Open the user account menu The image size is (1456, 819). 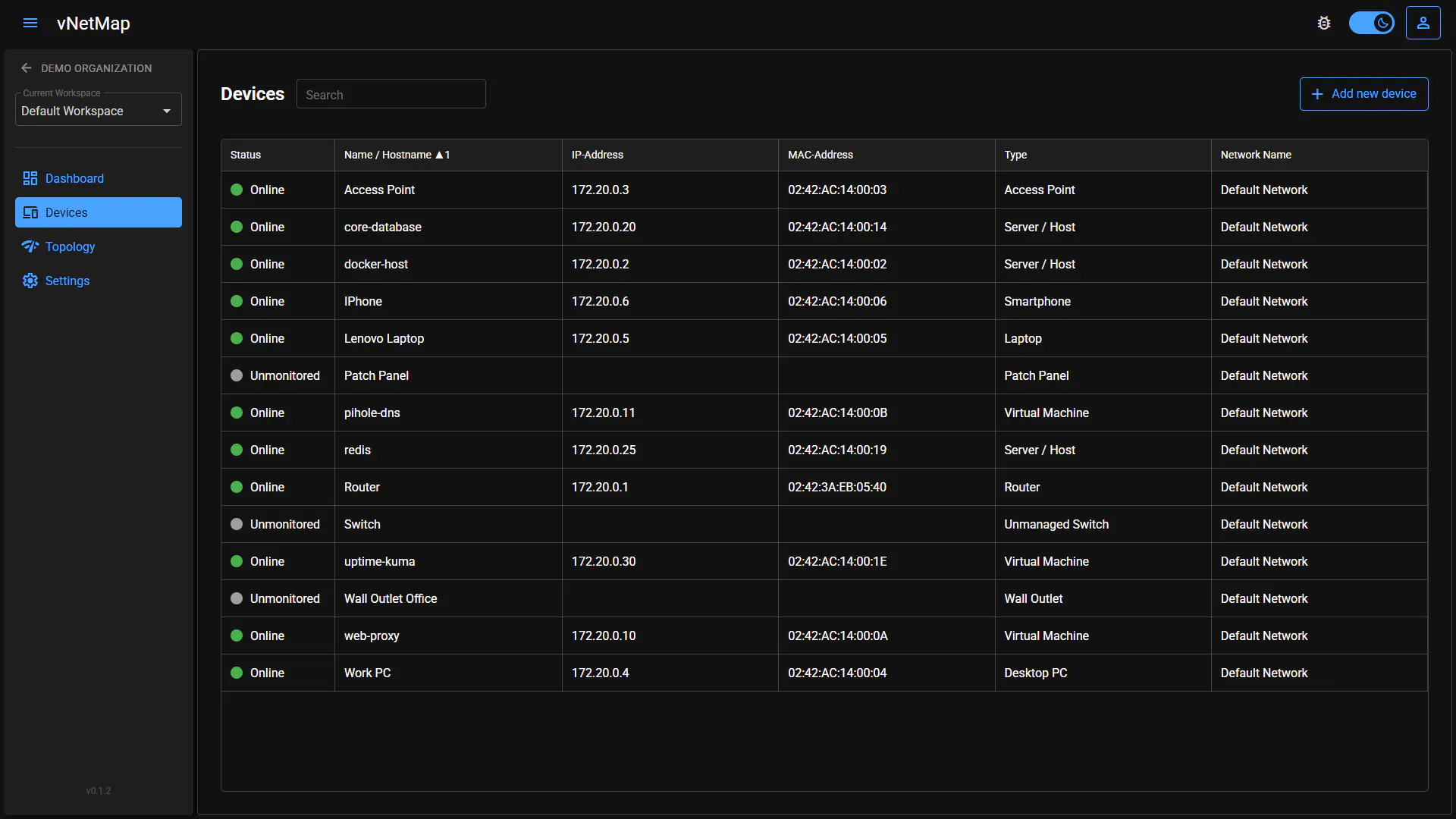[1423, 23]
